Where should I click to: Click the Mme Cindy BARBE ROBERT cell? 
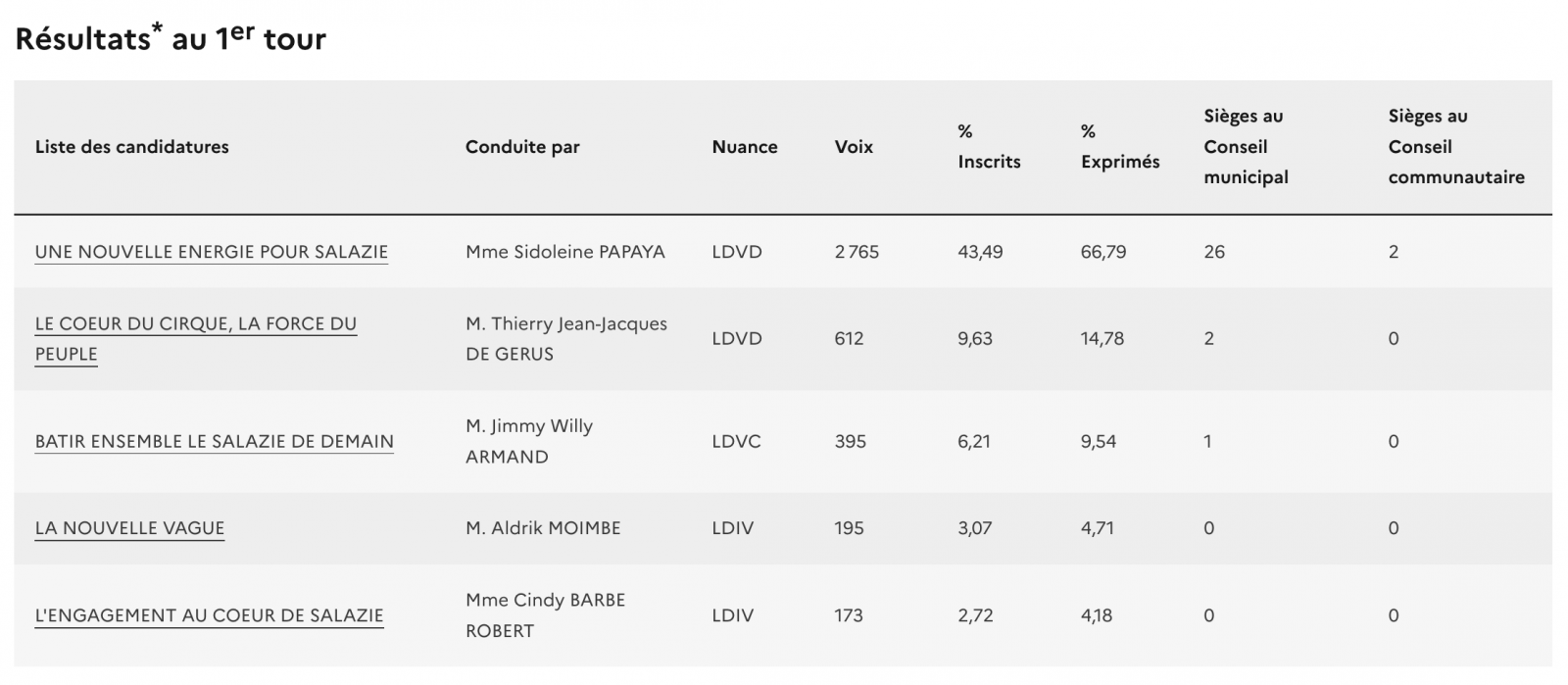tap(545, 615)
